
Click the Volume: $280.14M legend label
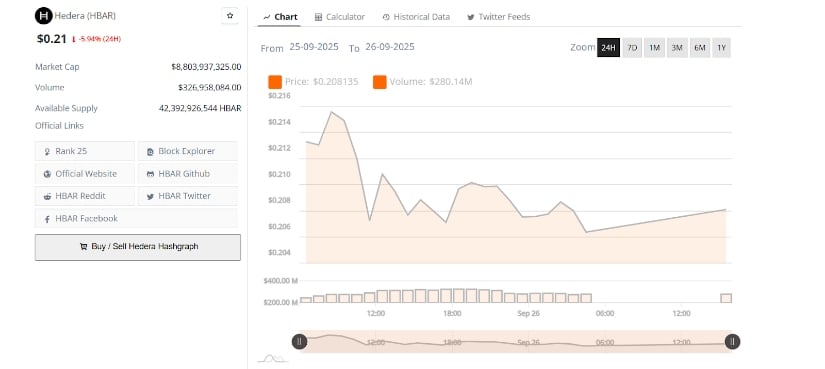(431, 82)
